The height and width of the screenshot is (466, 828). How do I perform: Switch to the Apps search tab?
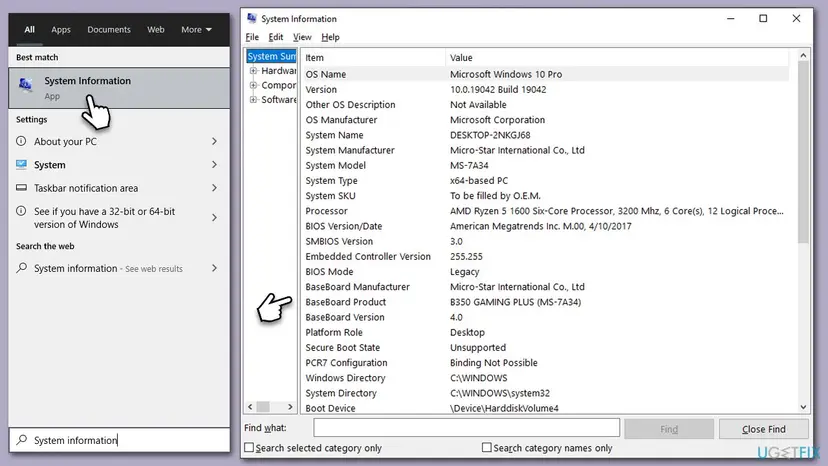[61, 30]
